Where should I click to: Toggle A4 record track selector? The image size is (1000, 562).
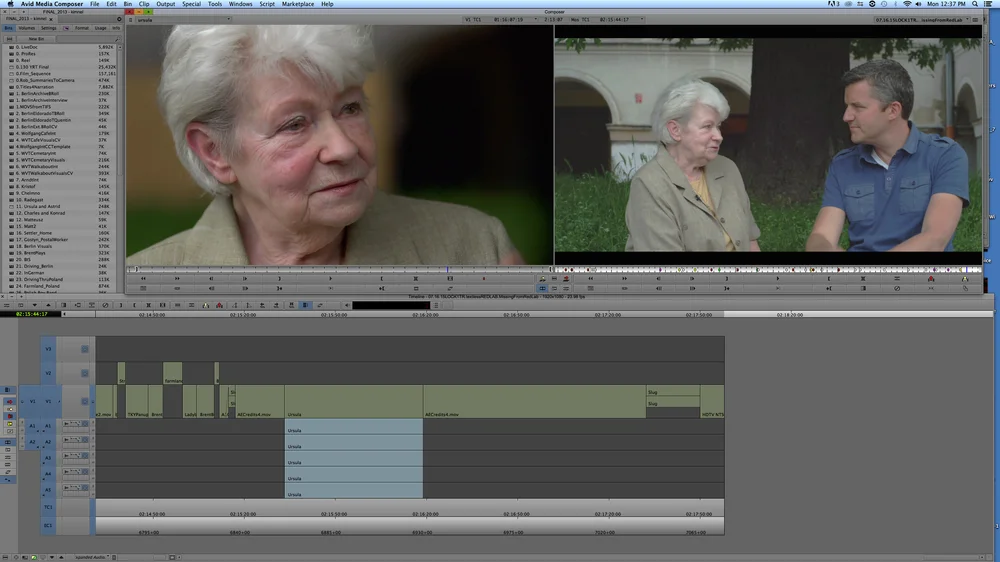[x=48, y=474]
